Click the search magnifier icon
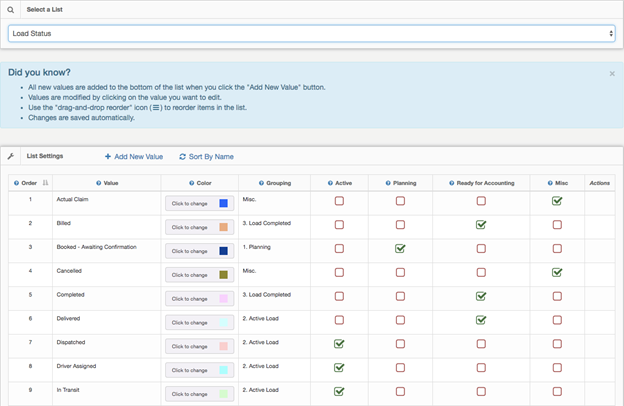This screenshot has width=624, height=406. point(11,9)
